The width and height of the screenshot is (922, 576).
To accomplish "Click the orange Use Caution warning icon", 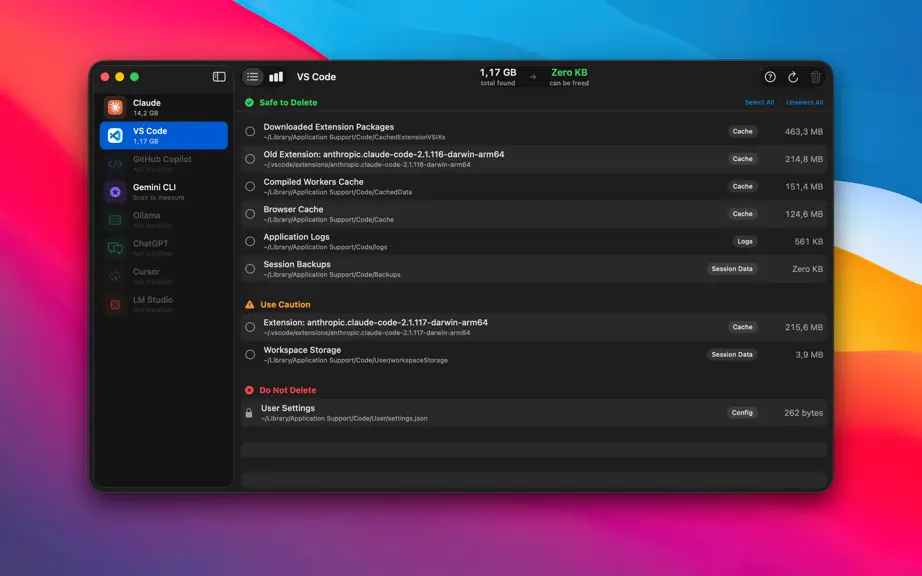I will (249, 304).
